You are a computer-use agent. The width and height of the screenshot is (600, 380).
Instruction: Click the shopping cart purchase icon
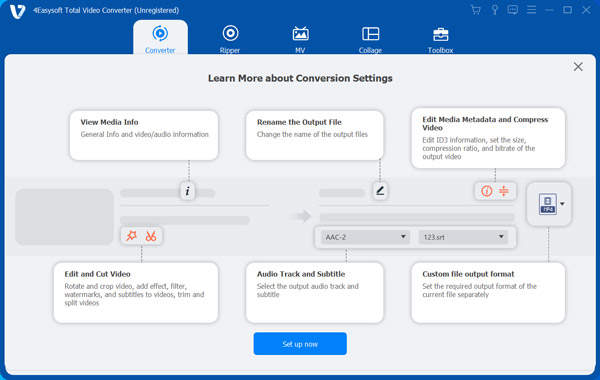pyautogui.click(x=476, y=10)
